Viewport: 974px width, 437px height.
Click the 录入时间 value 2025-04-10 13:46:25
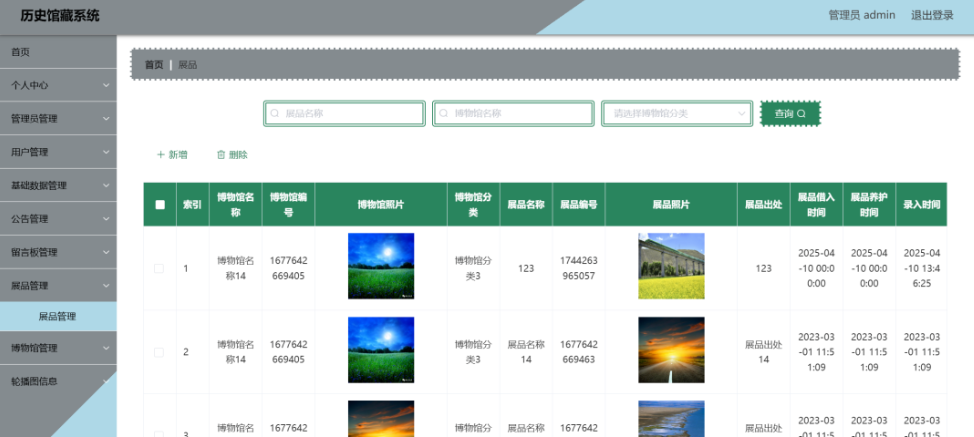pyautogui.click(x=922, y=268)
